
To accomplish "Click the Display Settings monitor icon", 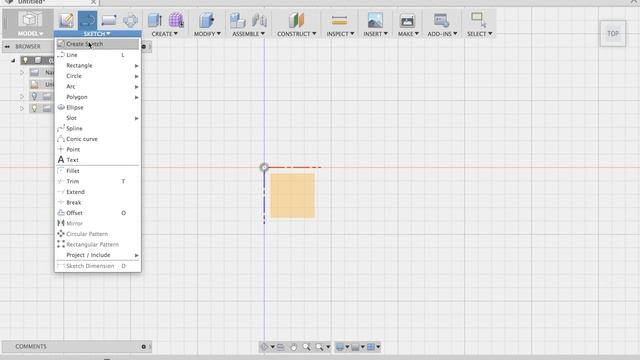I will 340,347.
